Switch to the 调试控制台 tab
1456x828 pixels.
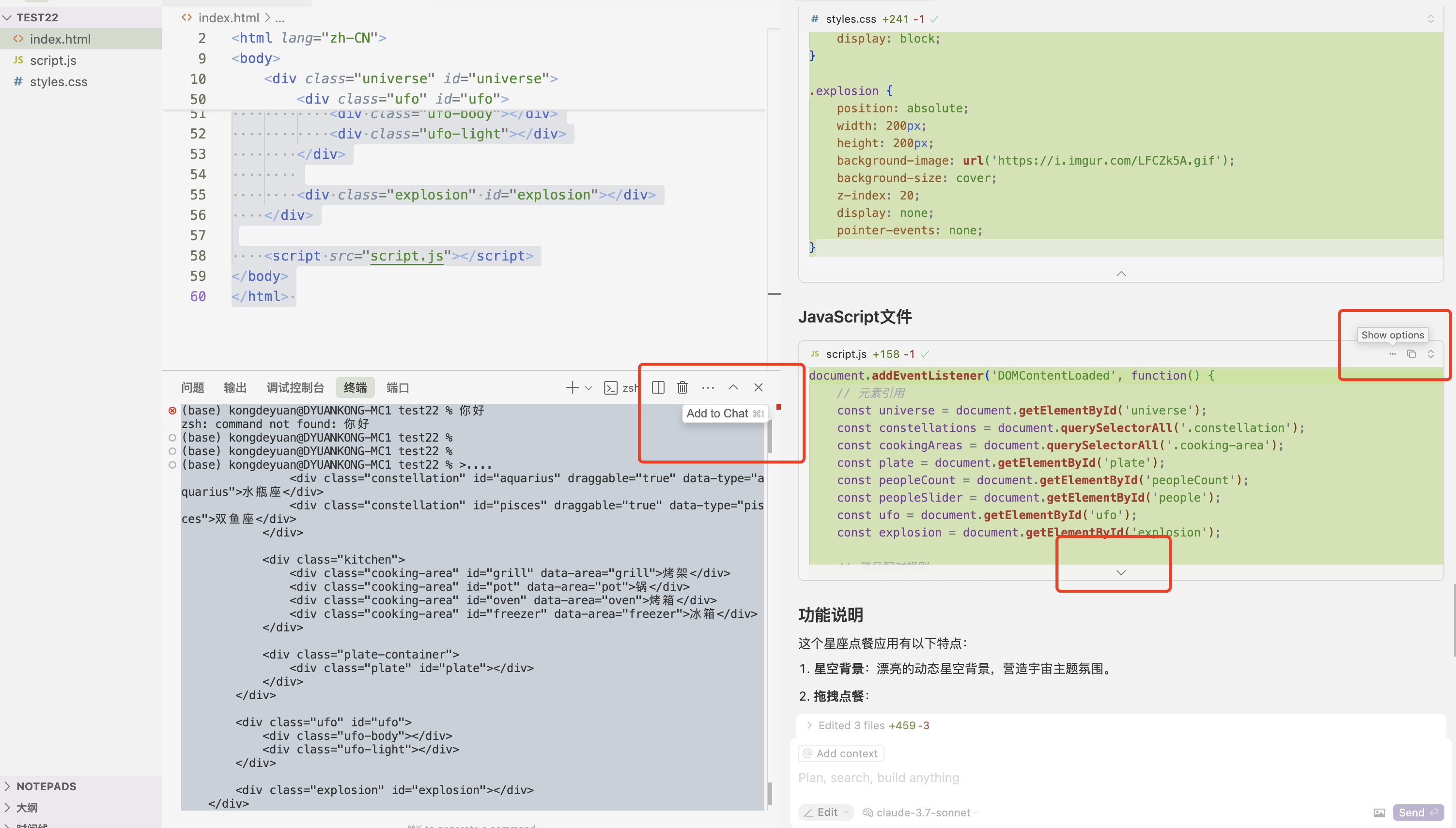(x=294, y=387)
